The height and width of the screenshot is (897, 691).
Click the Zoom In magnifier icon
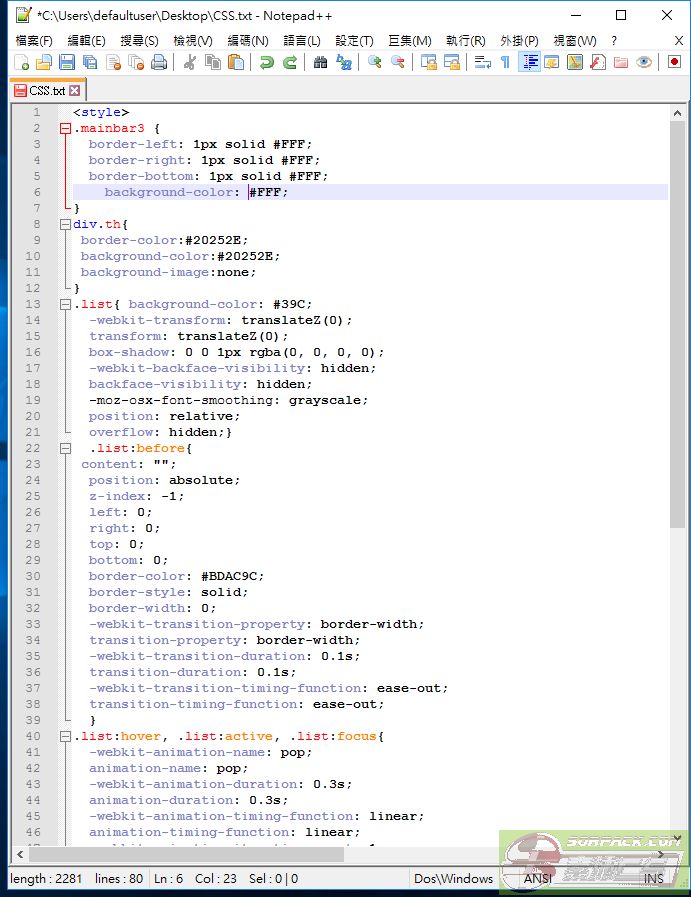[375, 63]
